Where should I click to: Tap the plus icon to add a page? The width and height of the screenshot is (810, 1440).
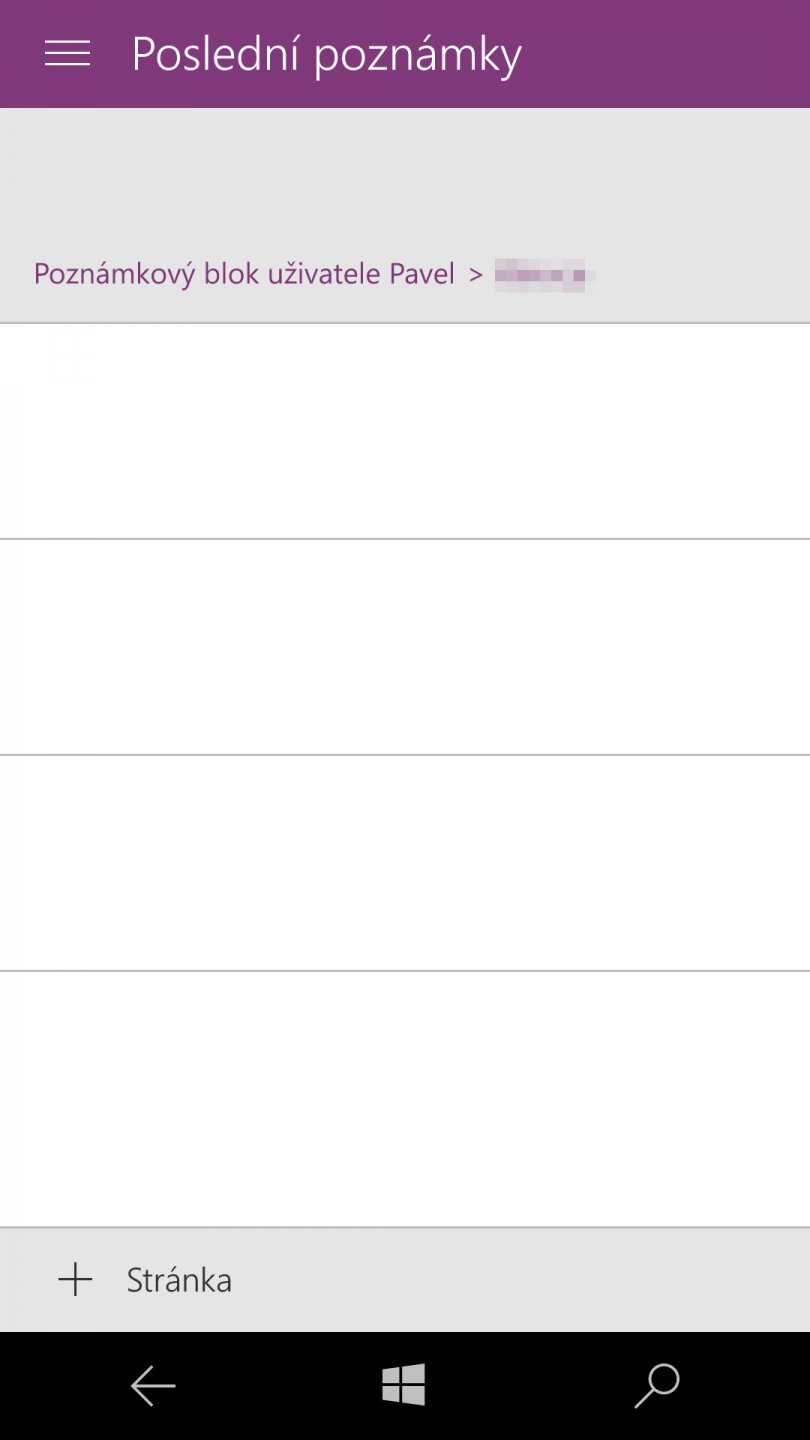[x=75, y=1280]
